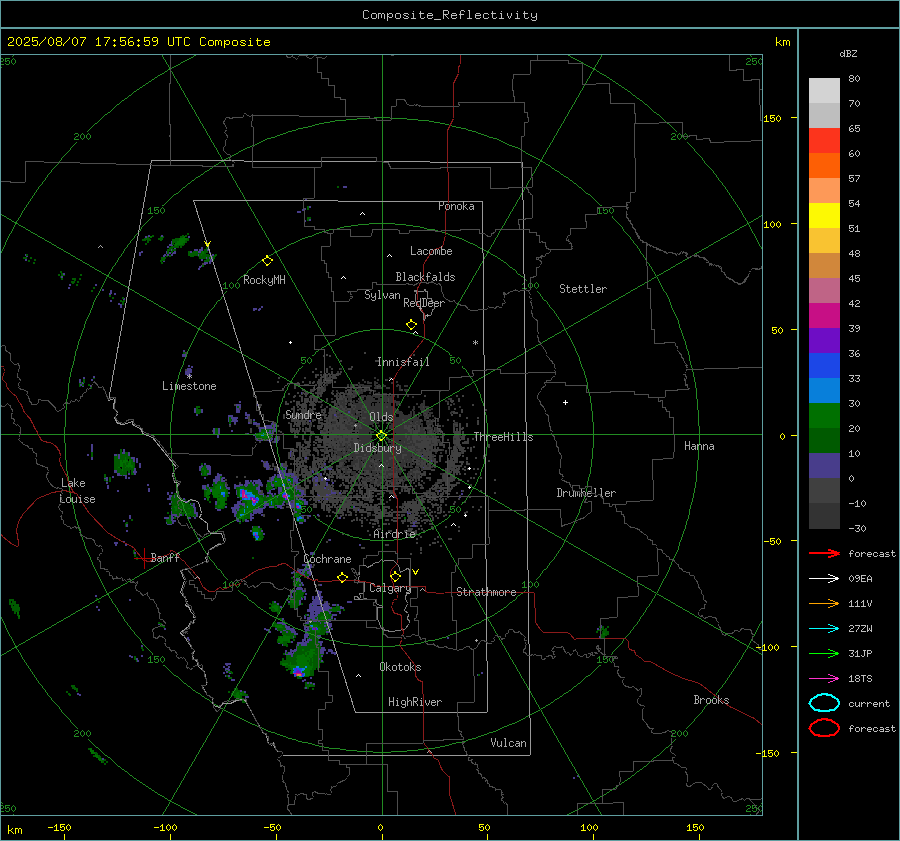Click the radar center diamond above Didsbury
The image size is (900, 841).
tap(382, 436)
